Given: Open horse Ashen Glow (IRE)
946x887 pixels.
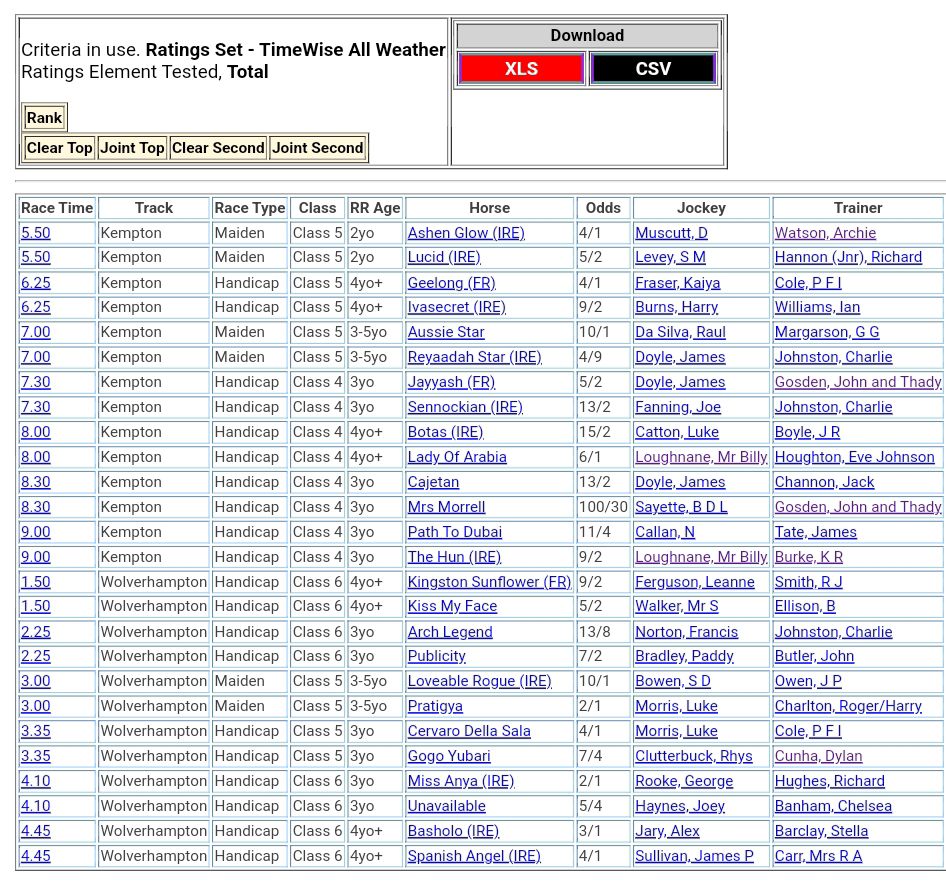Looking at the screenshot, I should pos(465,233).
